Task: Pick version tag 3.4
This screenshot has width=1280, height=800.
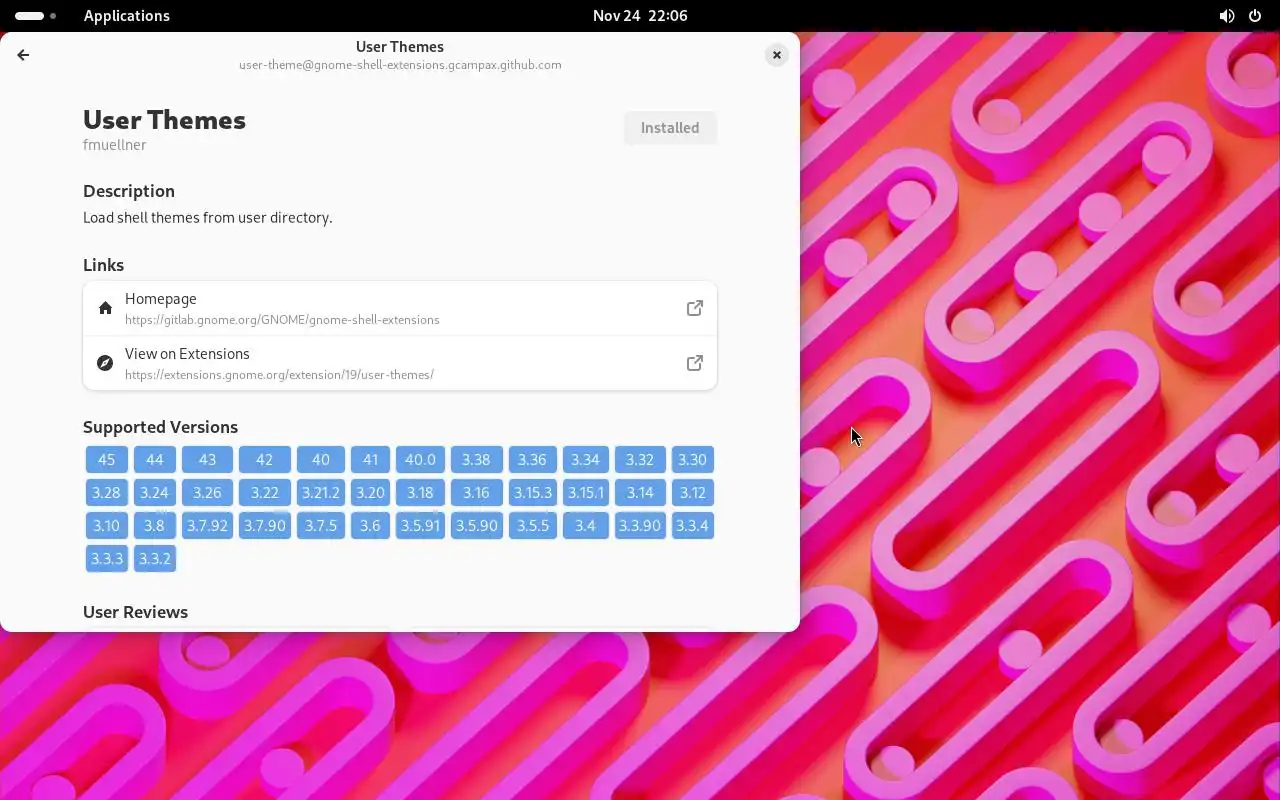Action: [585, 526]
